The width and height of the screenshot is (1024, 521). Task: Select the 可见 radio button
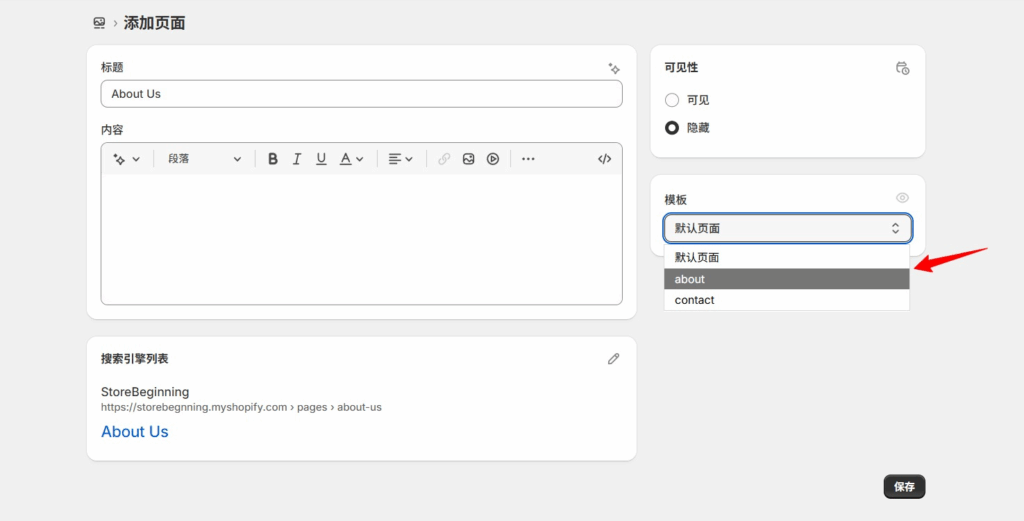(672, 100)
